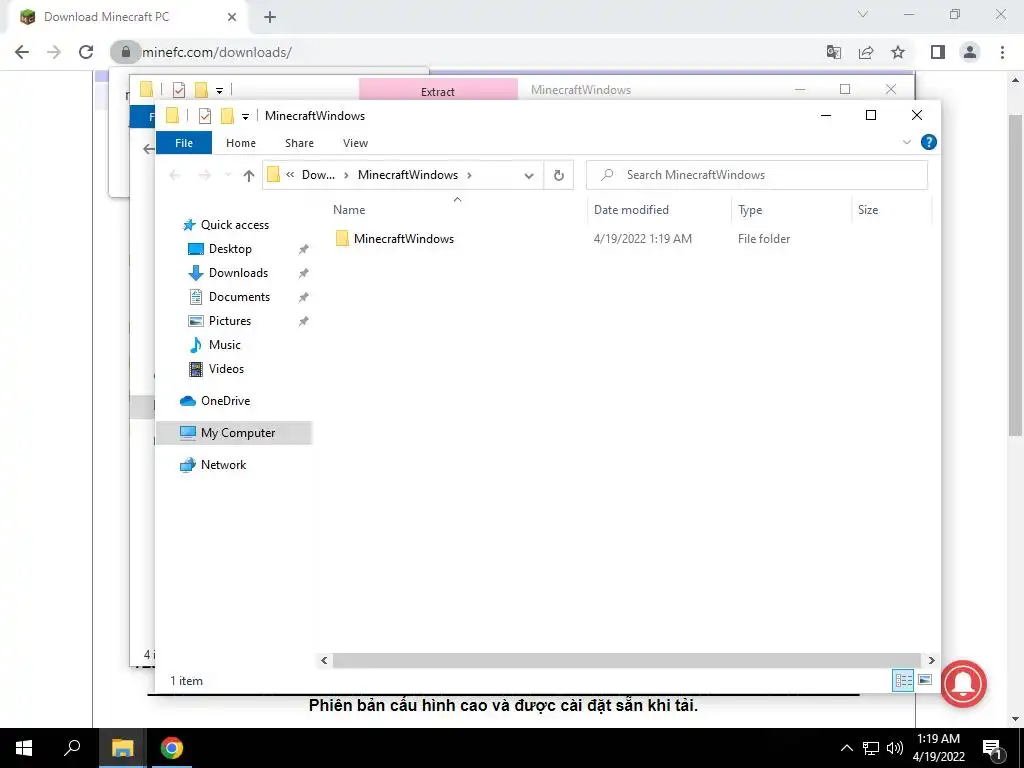Toggle Chrome side panel icon
Screen dimensions: 1024x768
[938, 52]
